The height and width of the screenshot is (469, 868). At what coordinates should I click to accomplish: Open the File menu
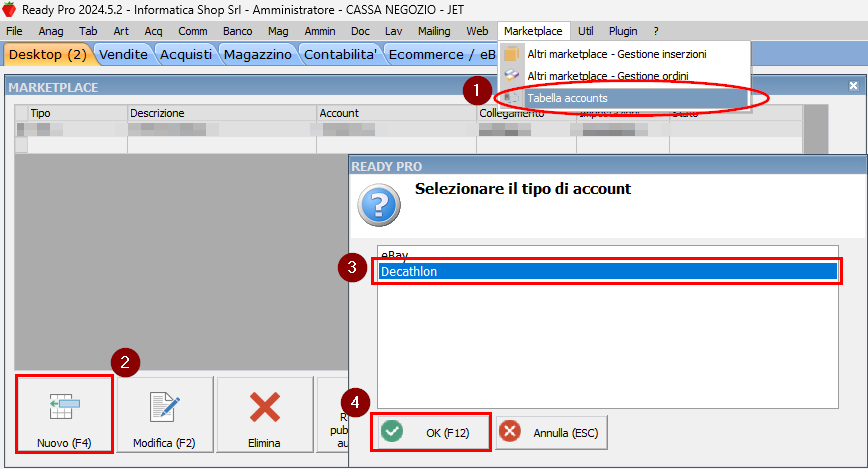click(14, 31)
